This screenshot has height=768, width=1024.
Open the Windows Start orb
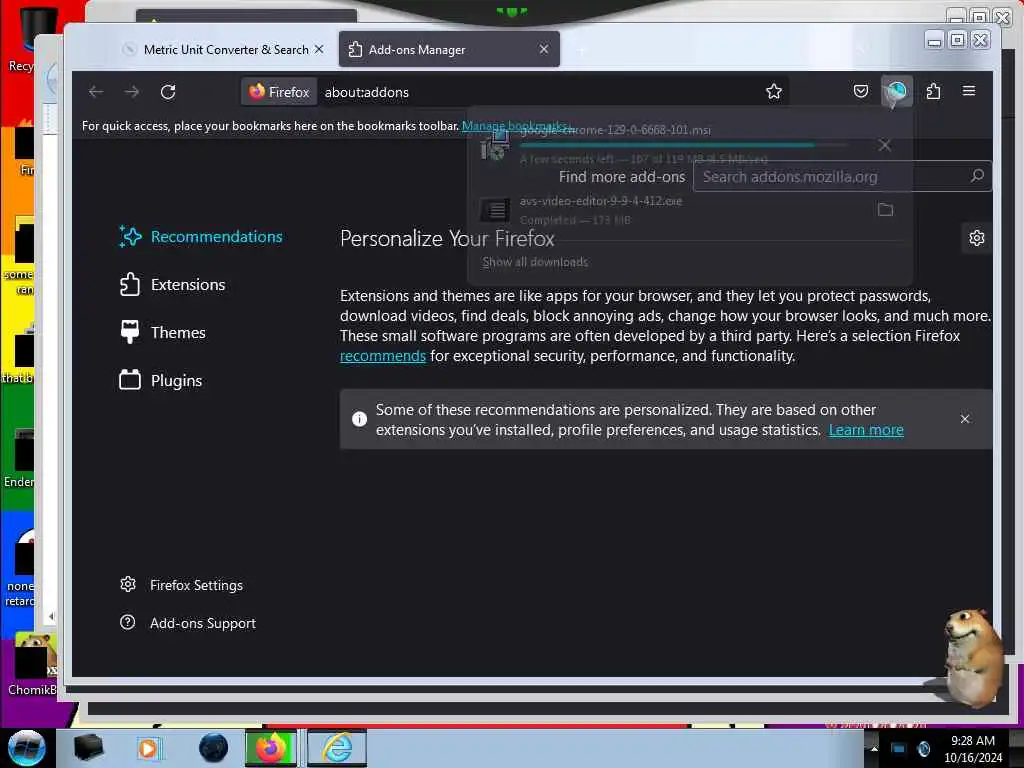click(x=27, y=748)
